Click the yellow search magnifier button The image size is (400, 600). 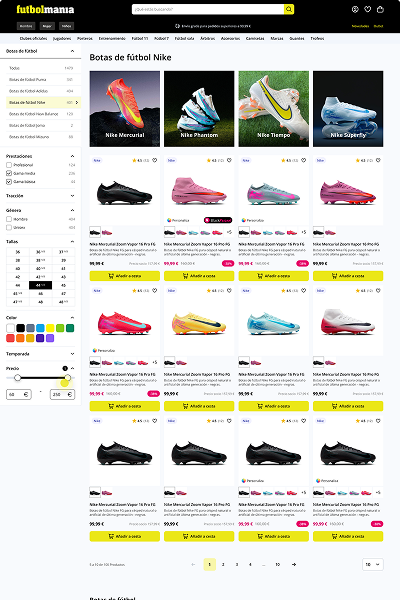(x=289, y=9)
